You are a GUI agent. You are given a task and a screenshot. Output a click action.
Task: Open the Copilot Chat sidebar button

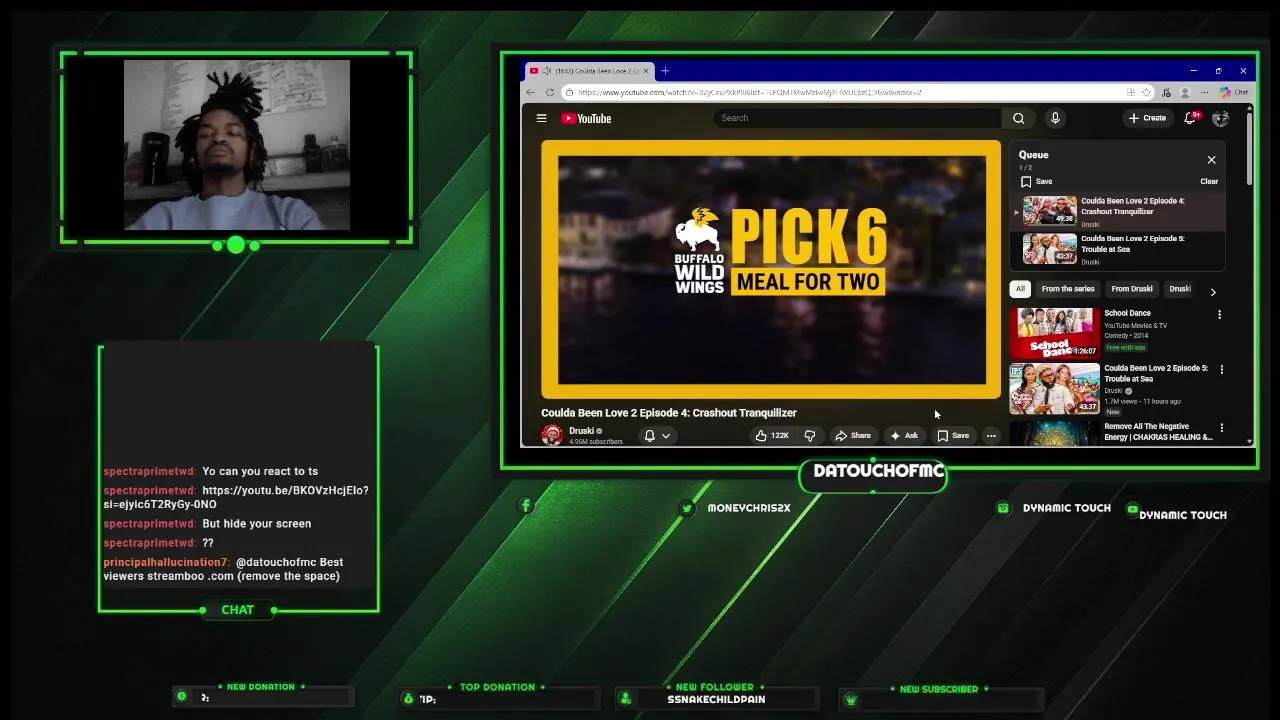click(x=1233, y=92)
